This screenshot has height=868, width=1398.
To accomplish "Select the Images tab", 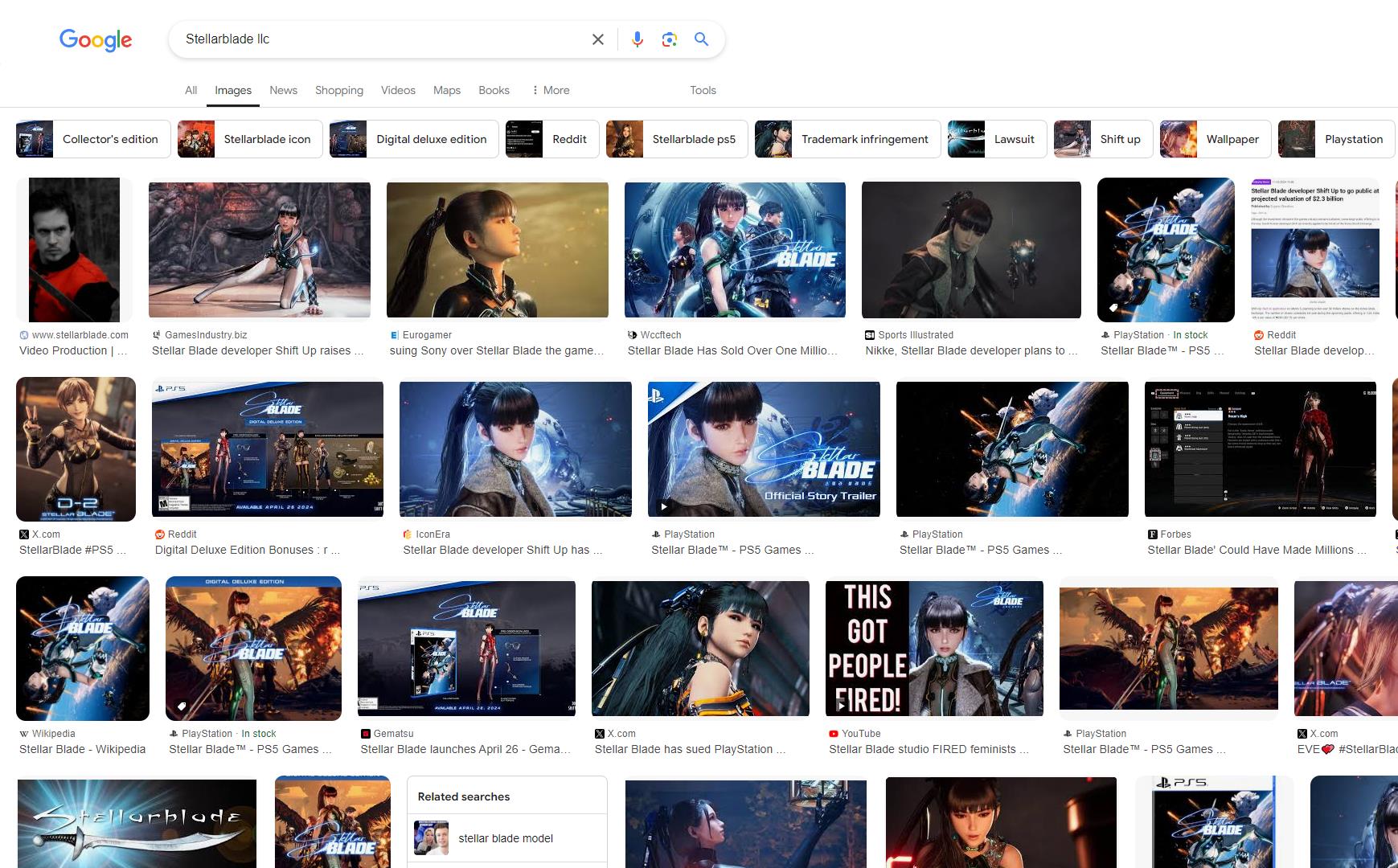I will (233, 90).
